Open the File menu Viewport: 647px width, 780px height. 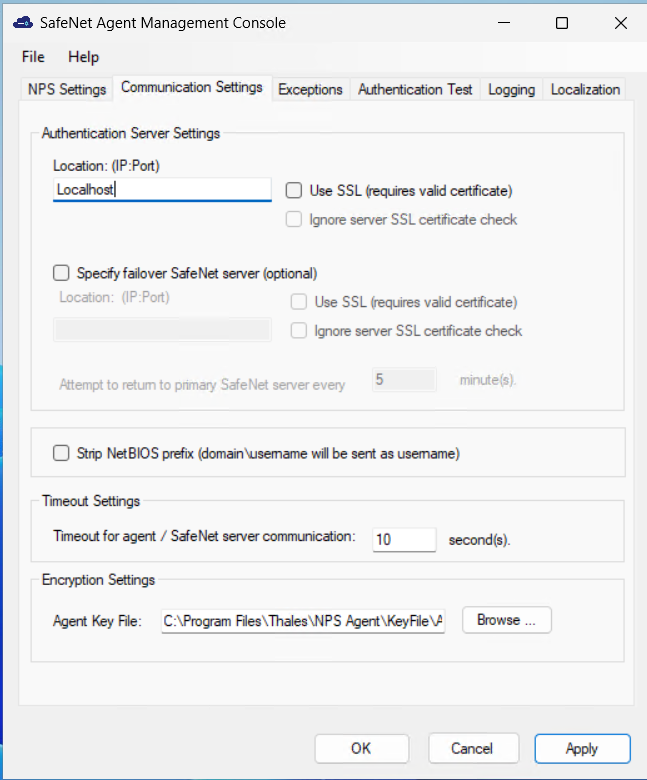tap(33, 57)
